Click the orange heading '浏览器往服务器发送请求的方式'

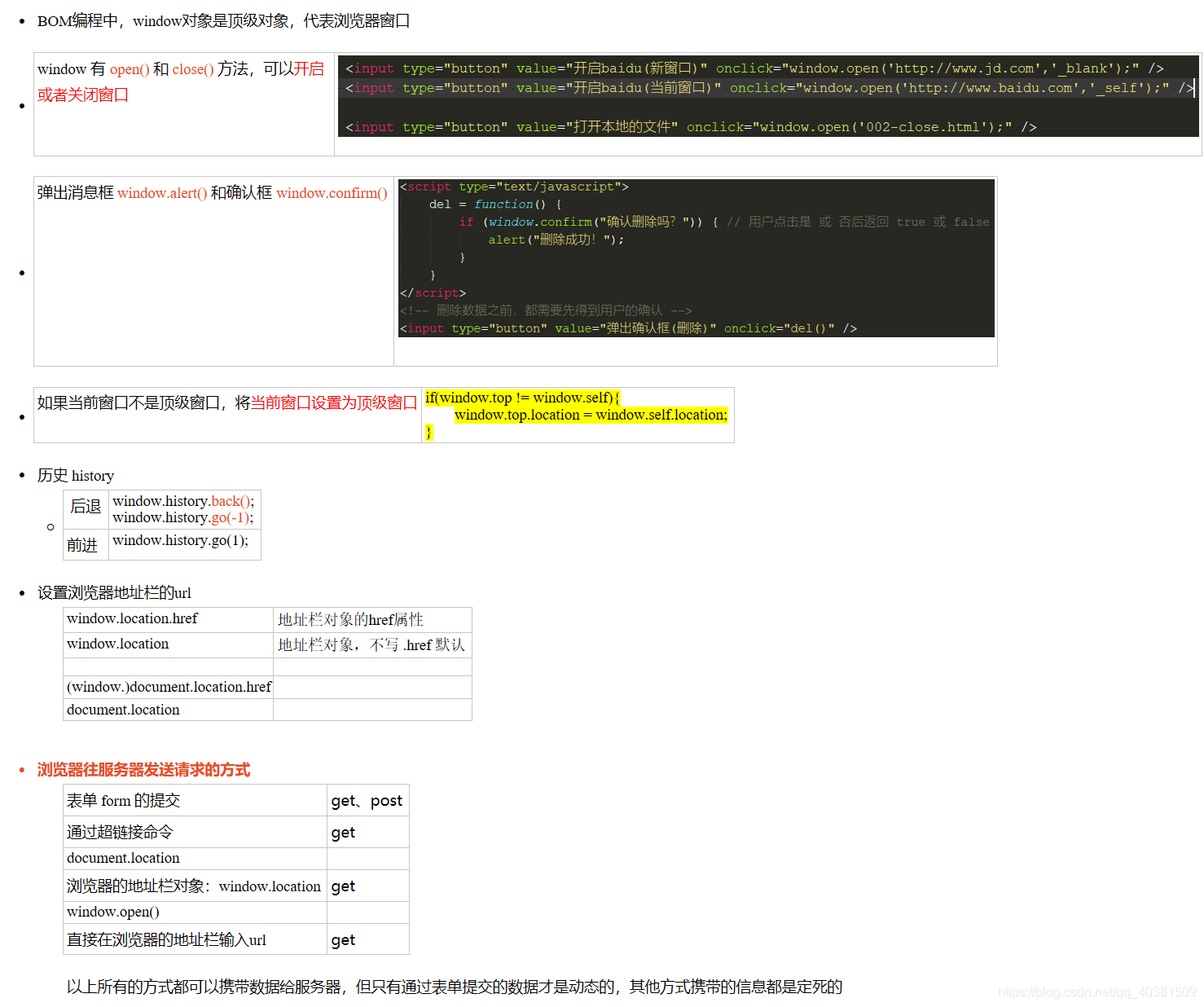pos(143,770)
